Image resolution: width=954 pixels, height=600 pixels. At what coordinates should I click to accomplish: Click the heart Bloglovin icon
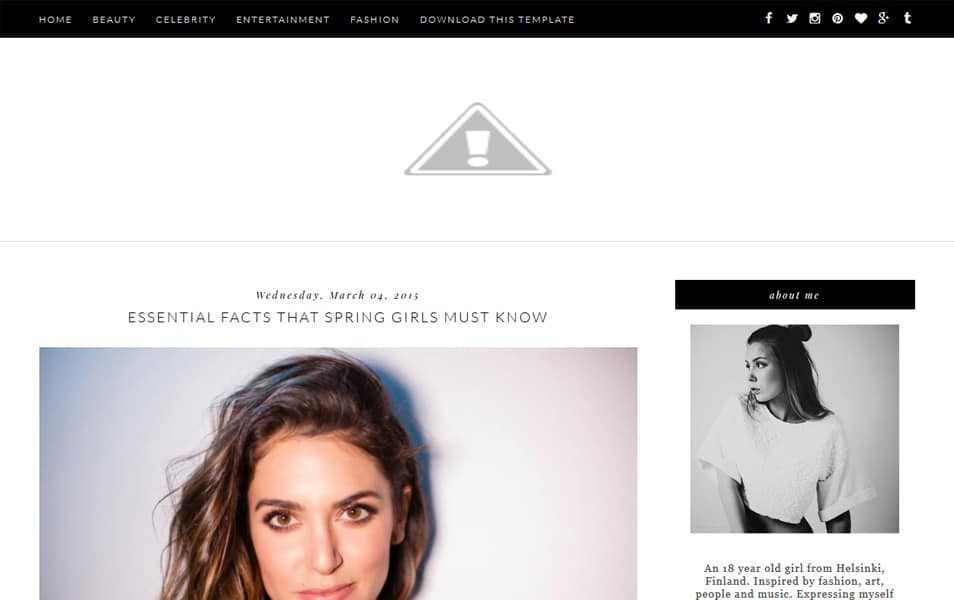click(x=860, y=18)
